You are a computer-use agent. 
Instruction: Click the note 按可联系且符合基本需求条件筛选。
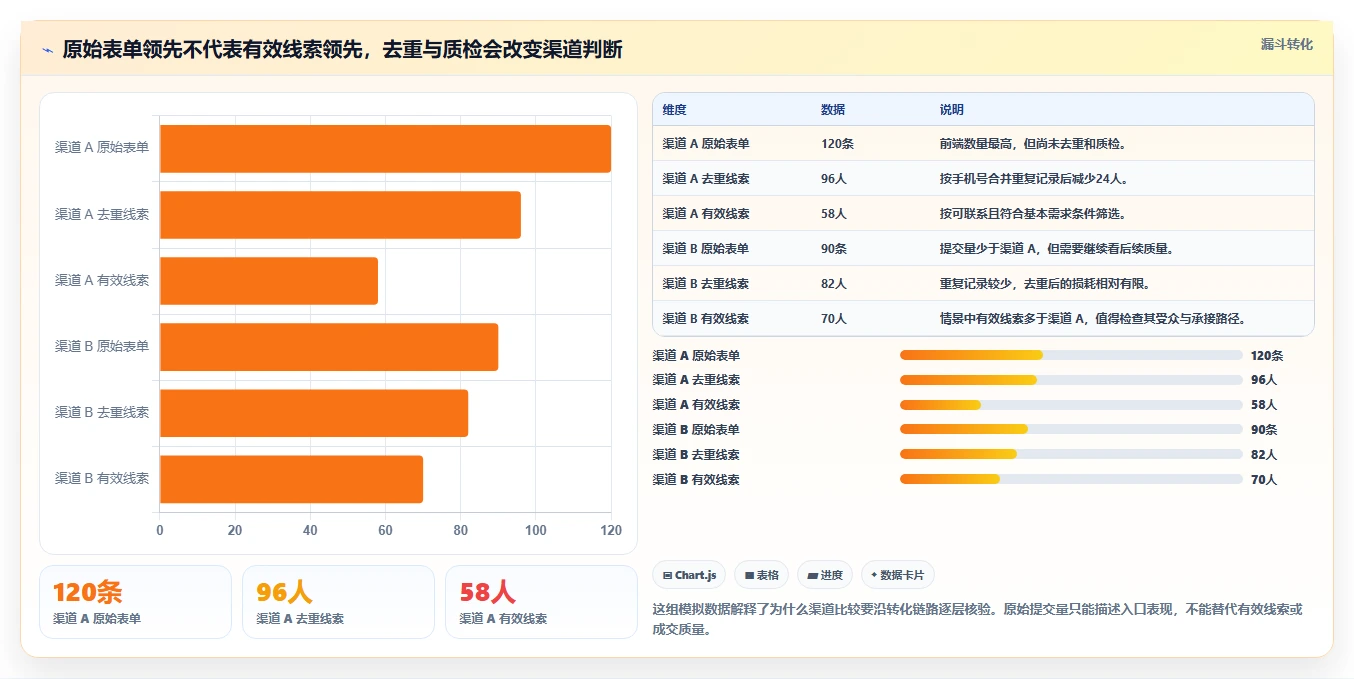(1033, 214)
